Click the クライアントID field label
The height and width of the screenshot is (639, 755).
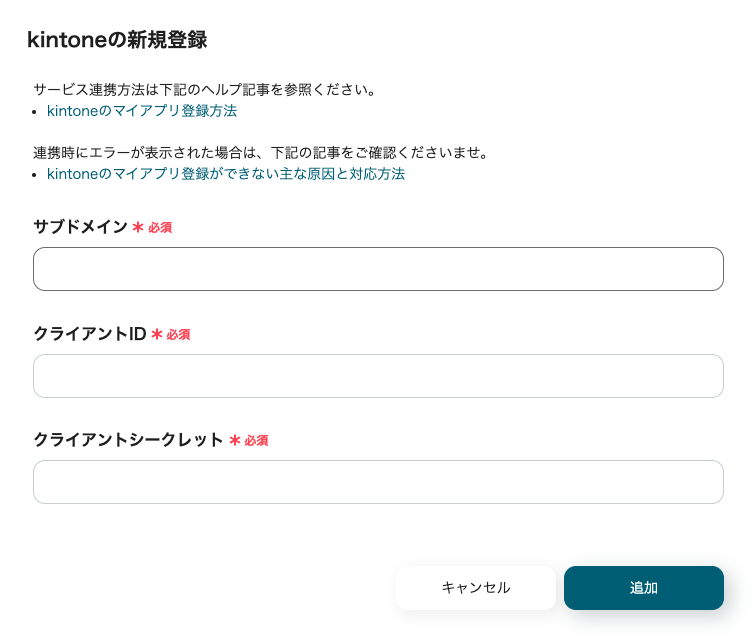90,333
